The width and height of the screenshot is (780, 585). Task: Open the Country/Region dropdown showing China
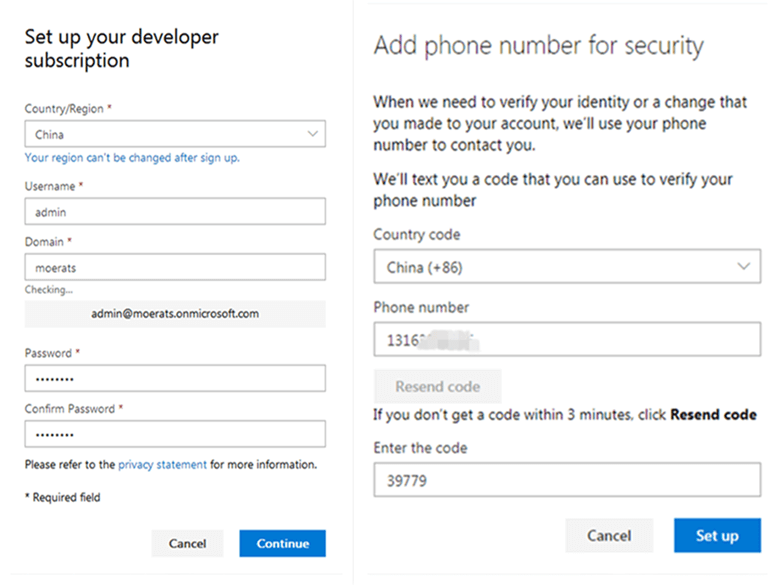(x=175, y=134)
